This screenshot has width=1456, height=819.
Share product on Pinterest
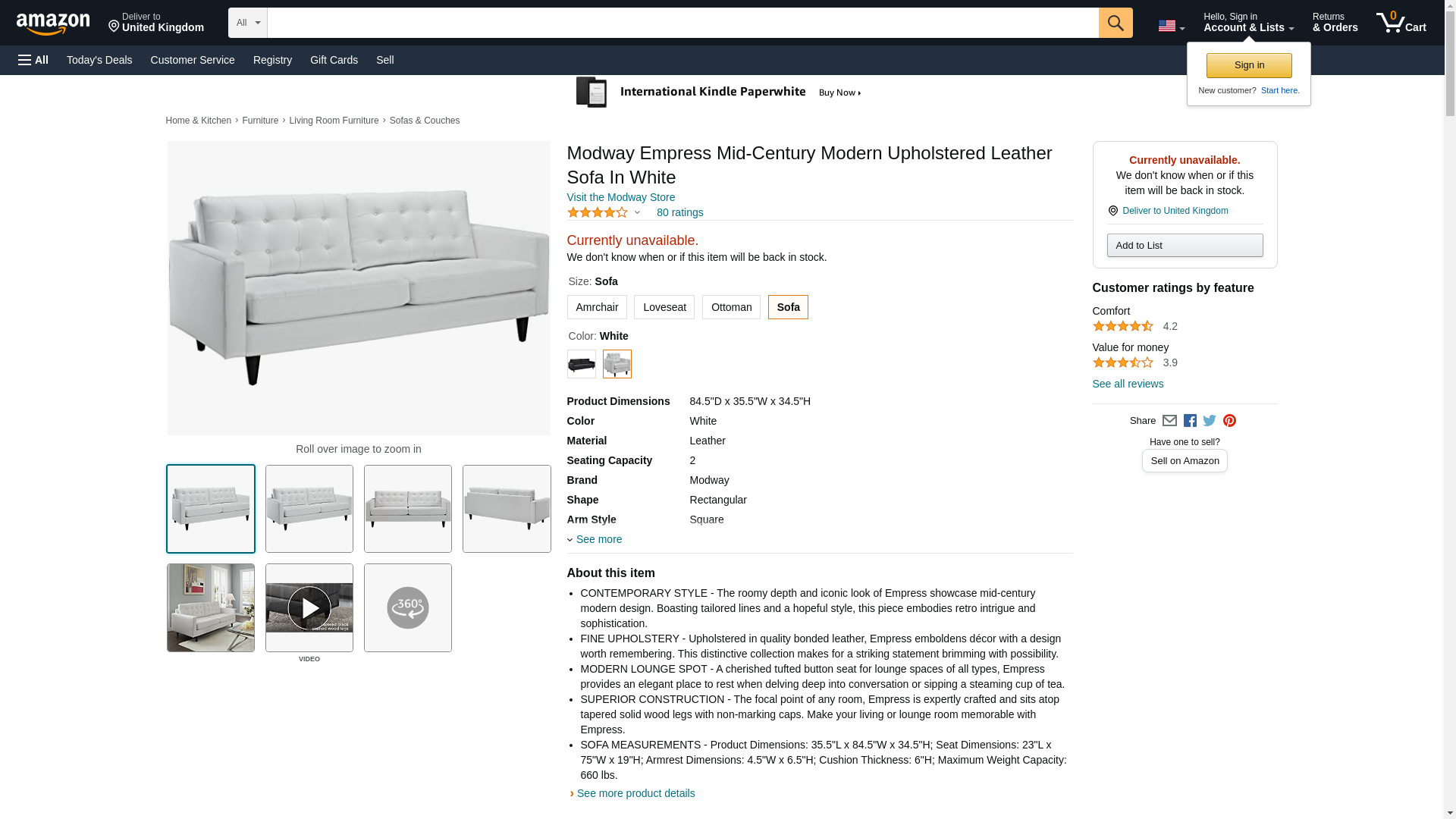click(x=1229, y=421)
